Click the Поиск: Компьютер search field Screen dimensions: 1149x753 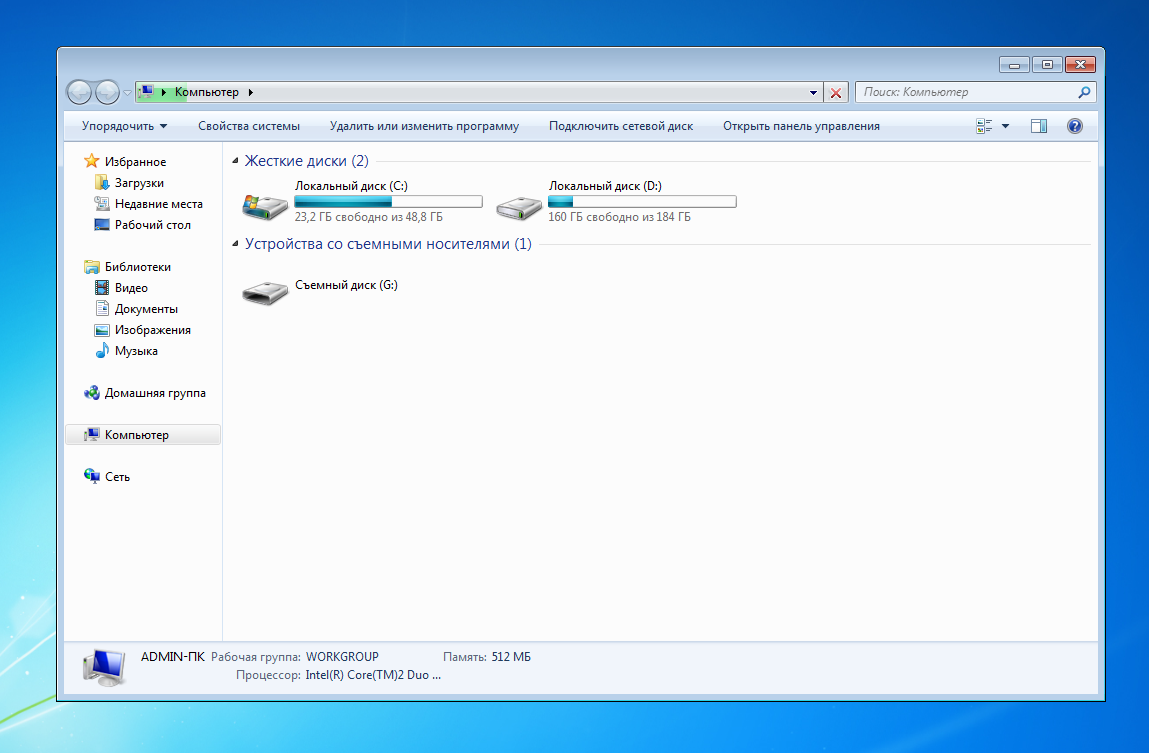pos(966,92)
